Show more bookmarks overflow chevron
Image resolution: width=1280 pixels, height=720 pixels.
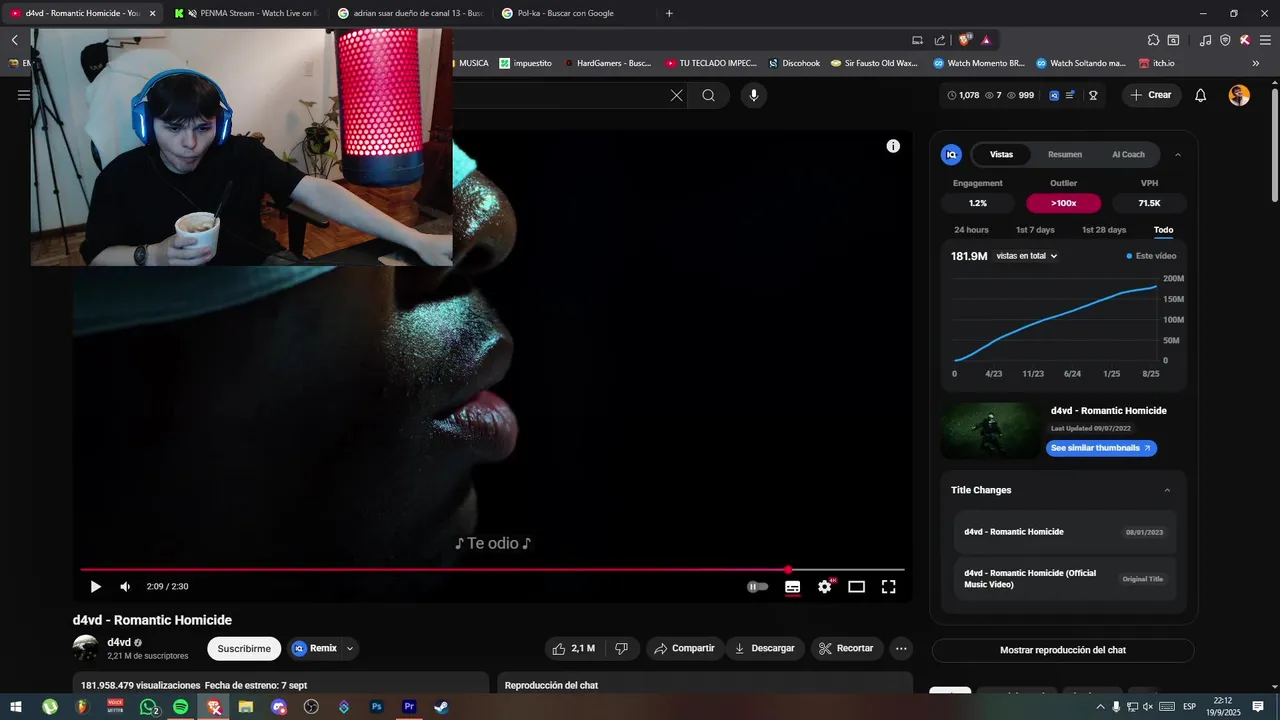(x=1256, y=63)
